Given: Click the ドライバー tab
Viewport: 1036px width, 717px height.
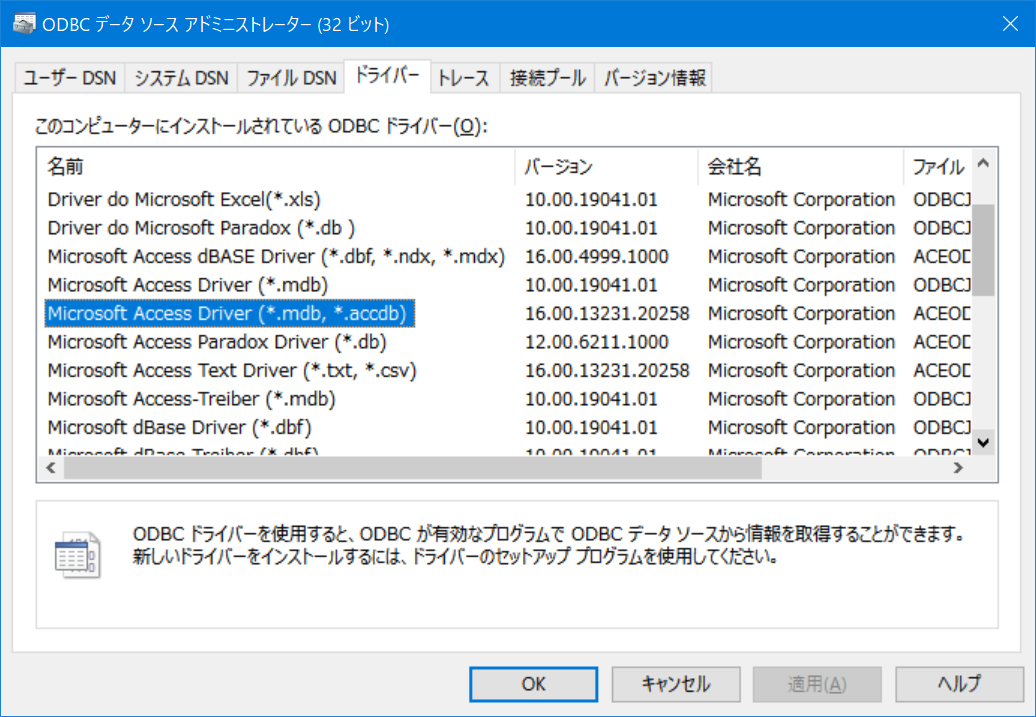Looking at the screenshot, I should point(387,76).
